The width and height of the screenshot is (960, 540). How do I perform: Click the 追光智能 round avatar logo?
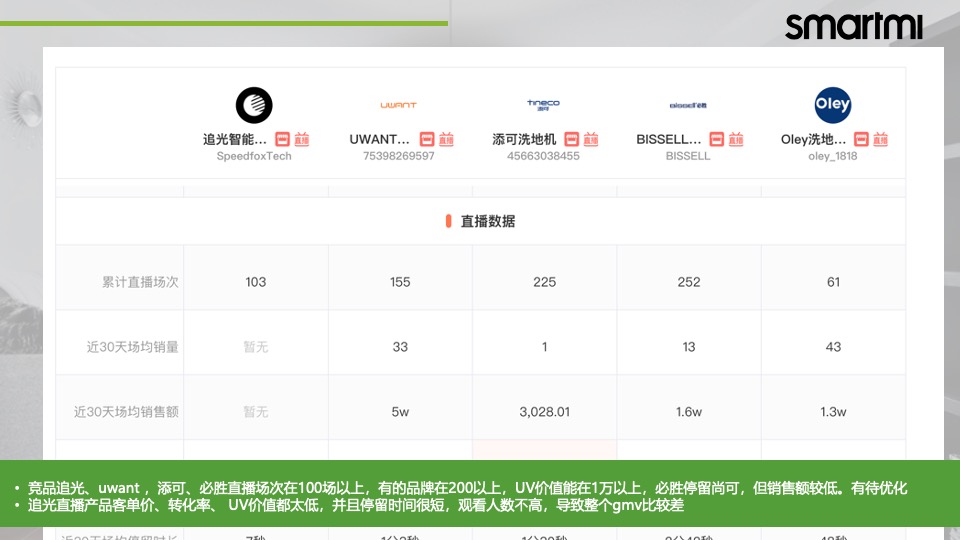(254, 105)
